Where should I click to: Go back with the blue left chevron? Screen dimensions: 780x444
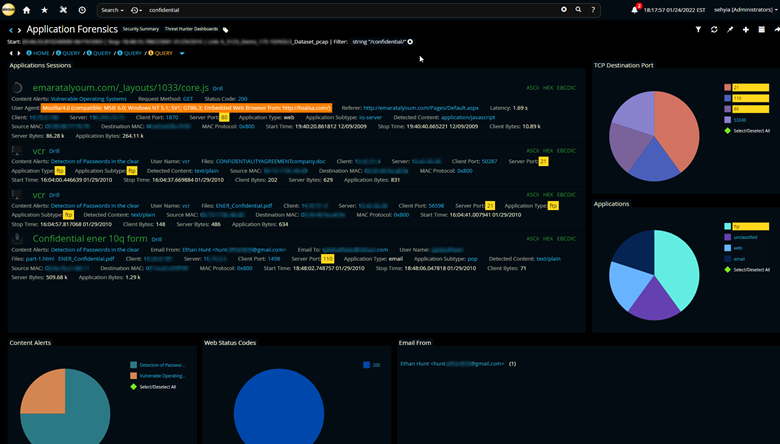pyautogui.click(x=10, y=30)
